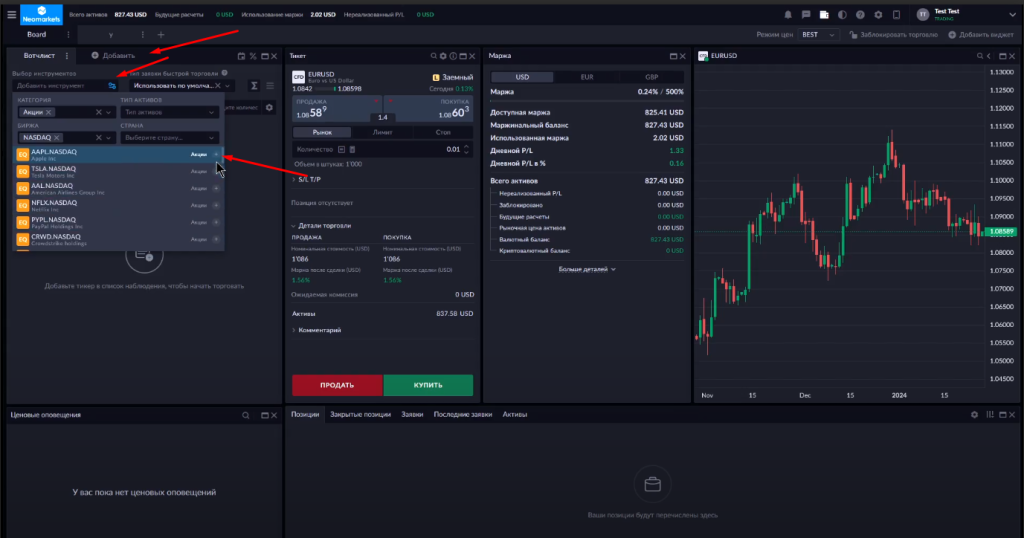Open the Режим цен BEST dropdown
The width and height of the screenshot is (1024, 538).
click(818, 35)
